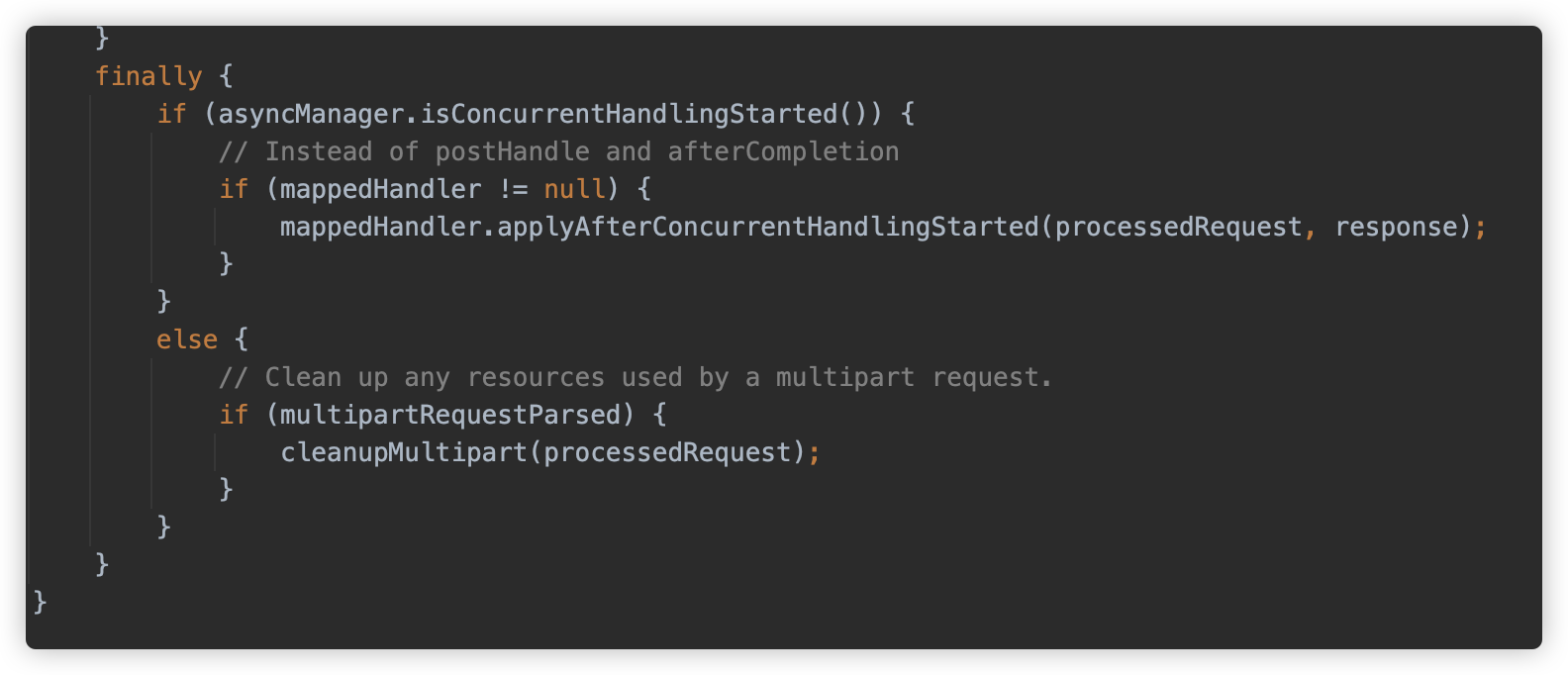Viewport: 1568px width, 675px height.
Task: Click the response argument
Action: 1397,227
